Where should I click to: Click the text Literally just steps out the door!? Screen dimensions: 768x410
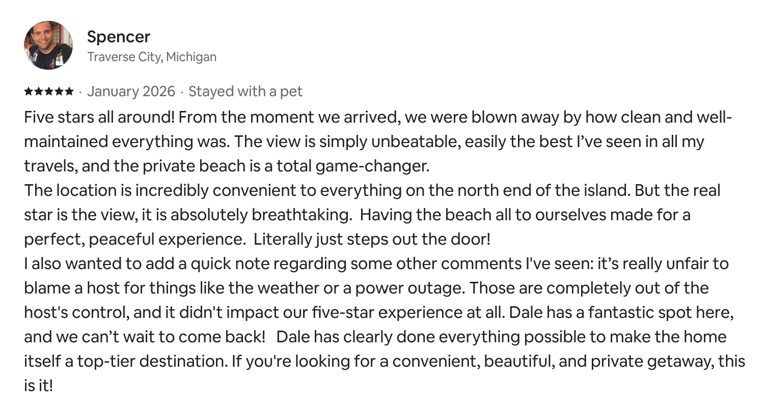[x=372, y=240]
